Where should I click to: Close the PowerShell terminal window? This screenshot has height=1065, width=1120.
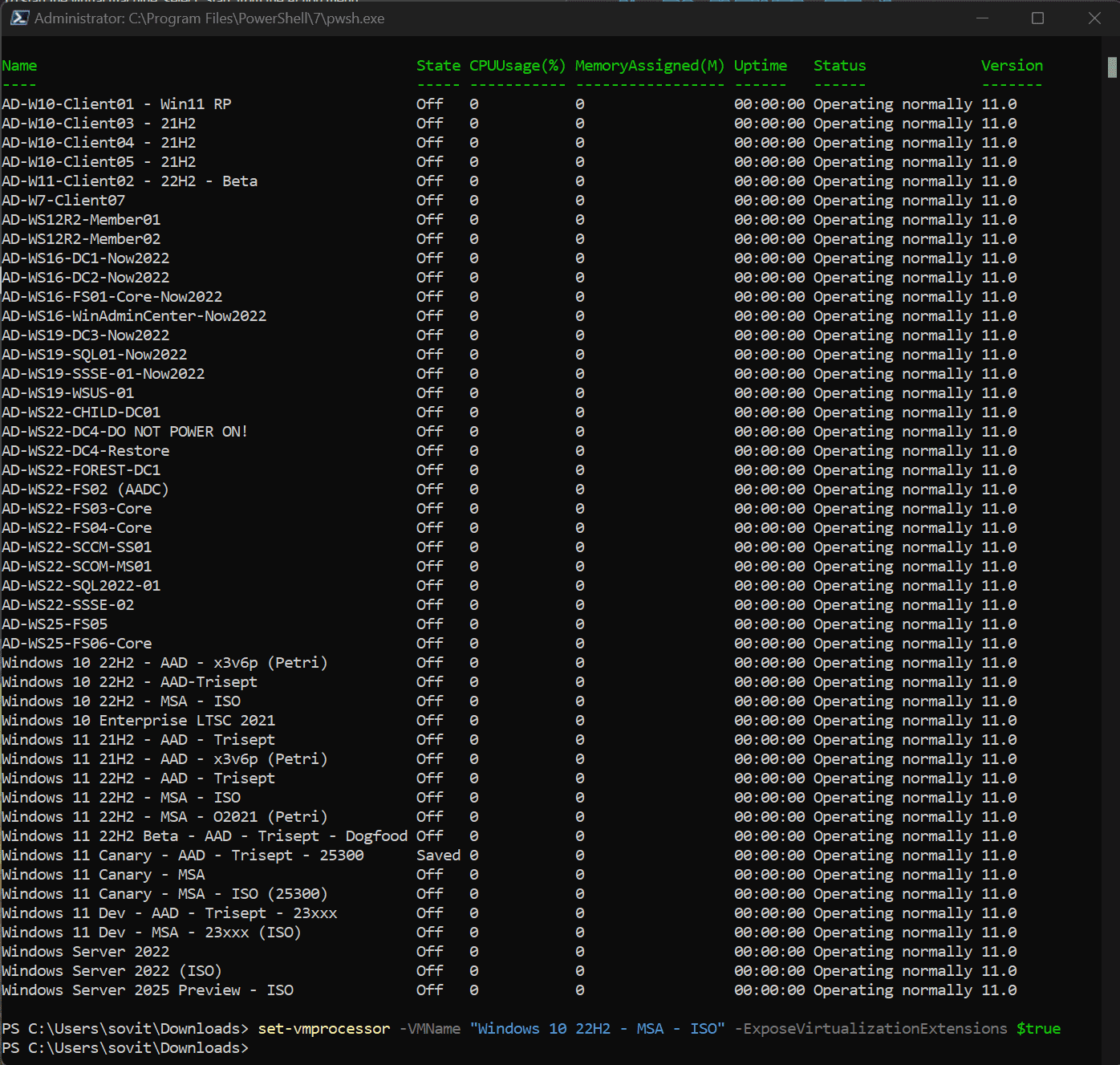1094,18
